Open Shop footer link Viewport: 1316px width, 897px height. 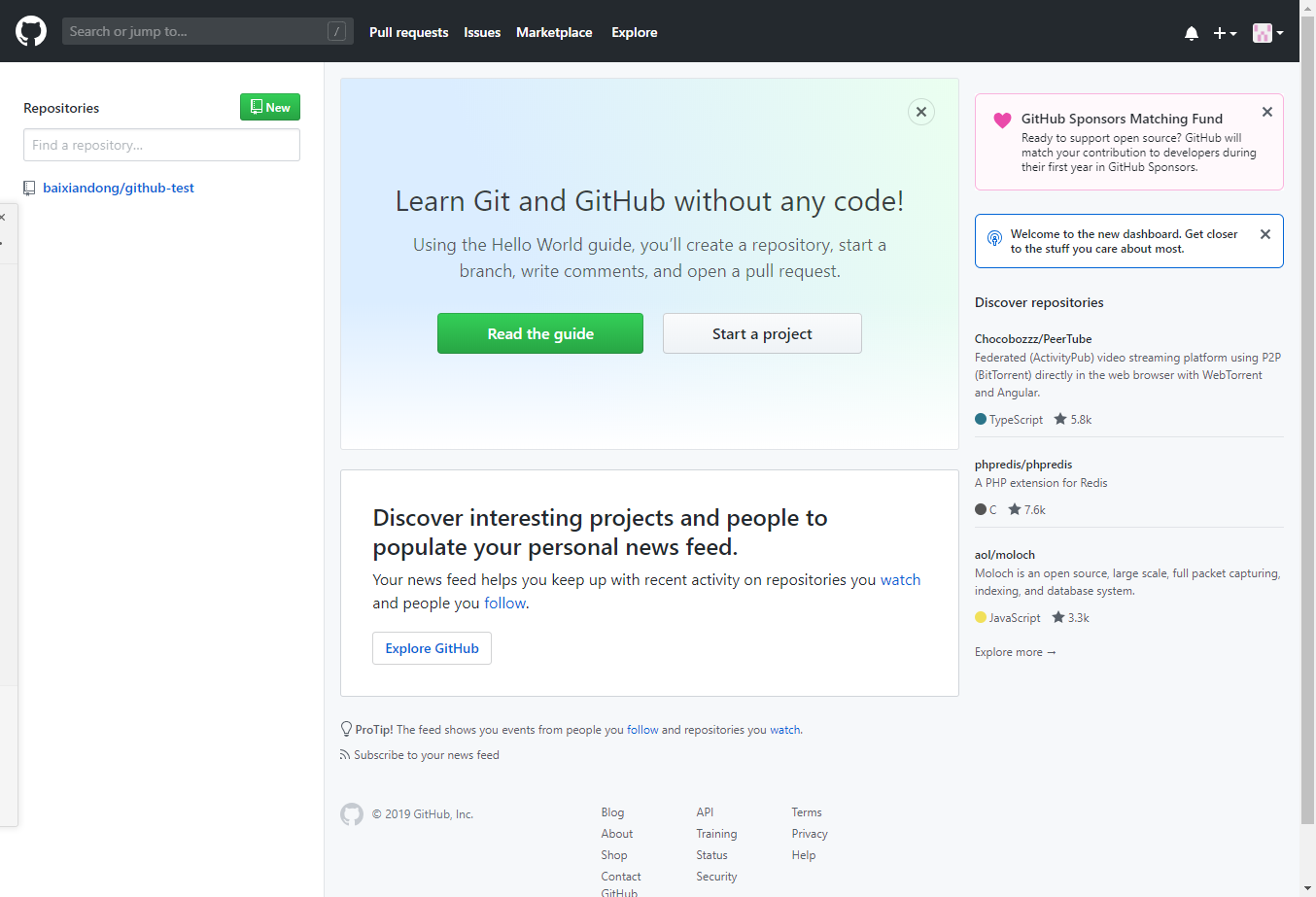[614, 855]
